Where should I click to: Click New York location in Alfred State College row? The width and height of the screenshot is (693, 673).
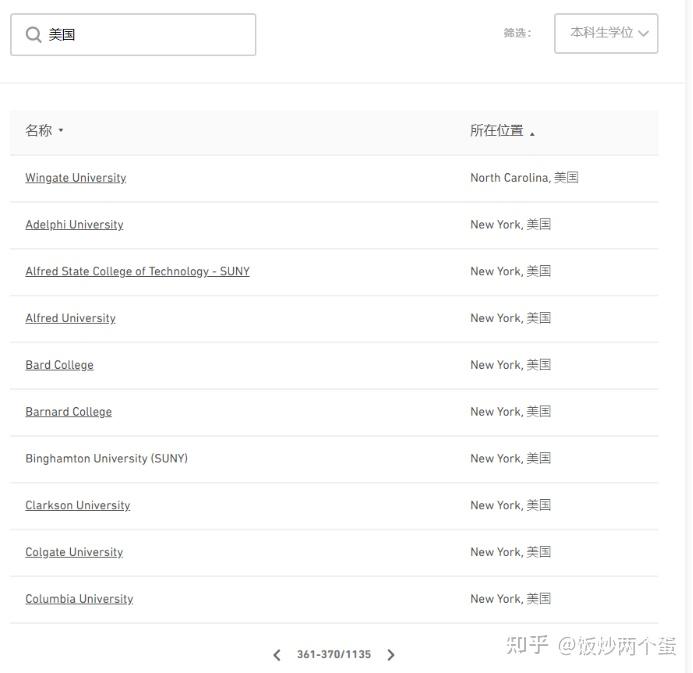click(x=510, y=271)
